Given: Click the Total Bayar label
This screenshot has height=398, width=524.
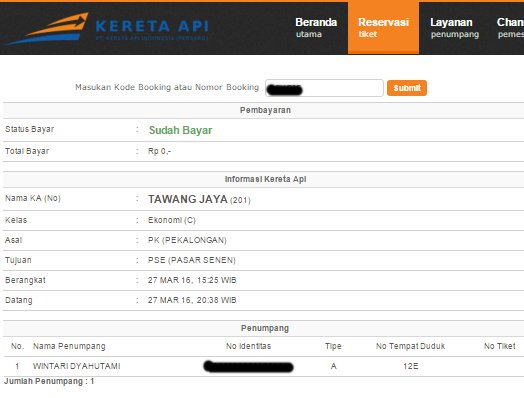Looking at the screenshot, I should click(x=27, y=151).
